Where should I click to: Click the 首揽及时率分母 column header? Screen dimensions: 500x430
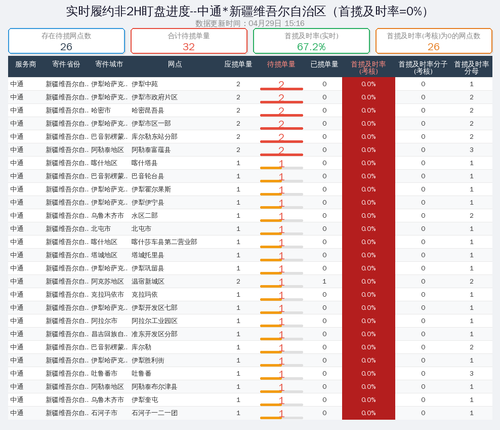tap(471, 68)
